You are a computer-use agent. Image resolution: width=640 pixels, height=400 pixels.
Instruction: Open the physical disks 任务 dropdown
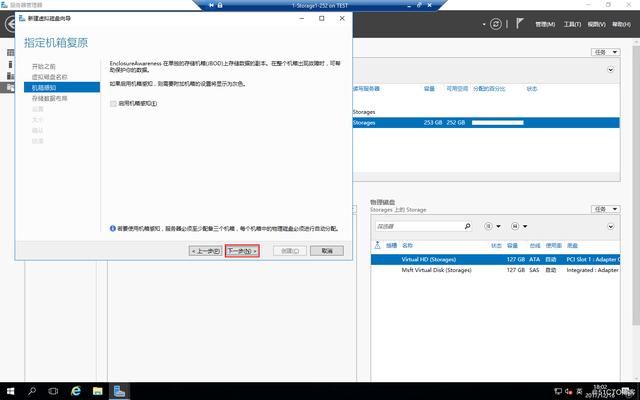pyautogui.click(x=605, y=209)
